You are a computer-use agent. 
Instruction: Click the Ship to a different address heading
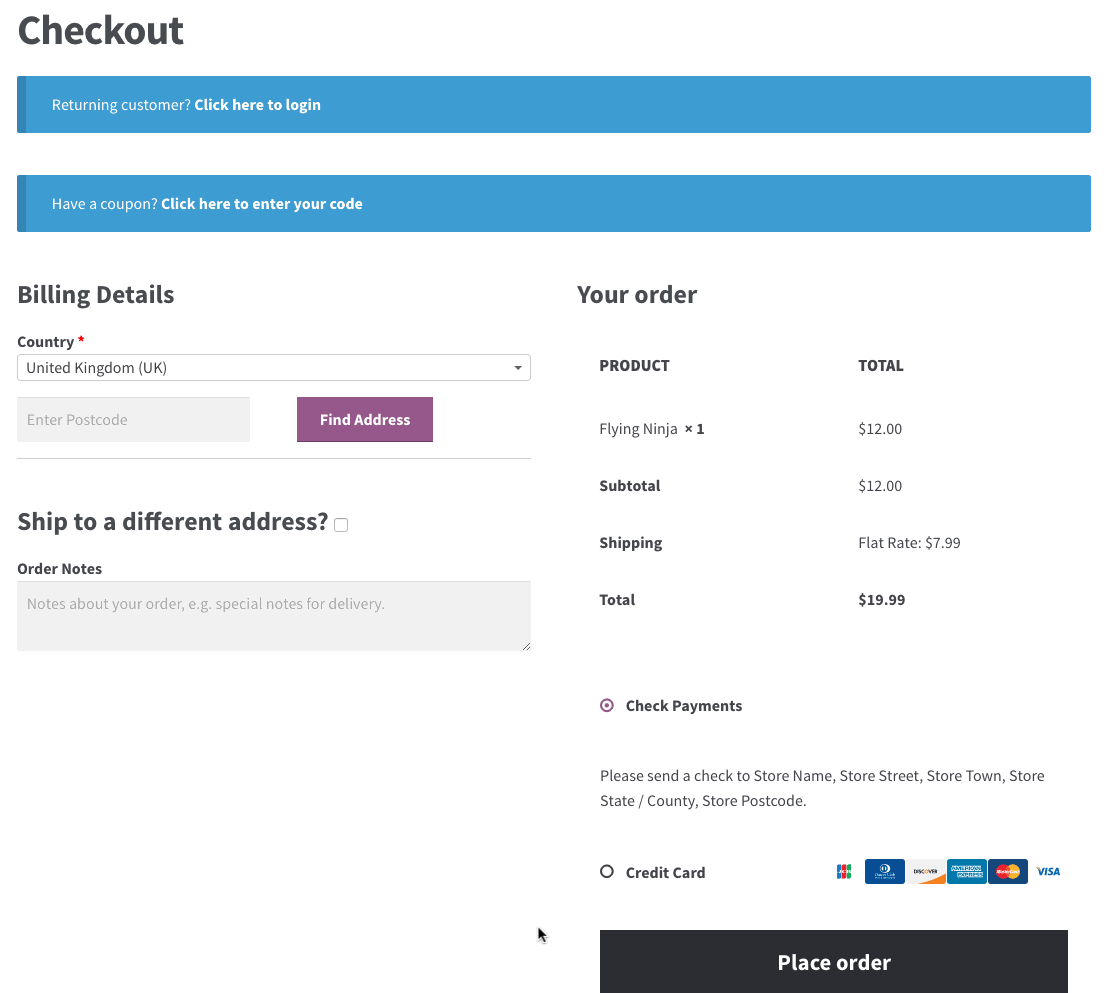coord(172,521)
